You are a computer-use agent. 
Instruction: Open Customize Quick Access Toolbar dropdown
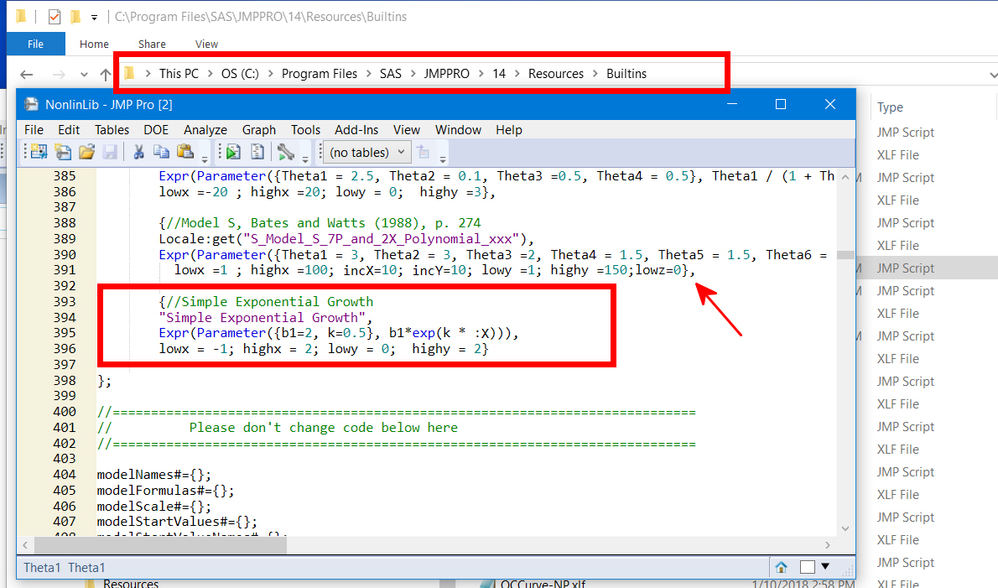94,17
